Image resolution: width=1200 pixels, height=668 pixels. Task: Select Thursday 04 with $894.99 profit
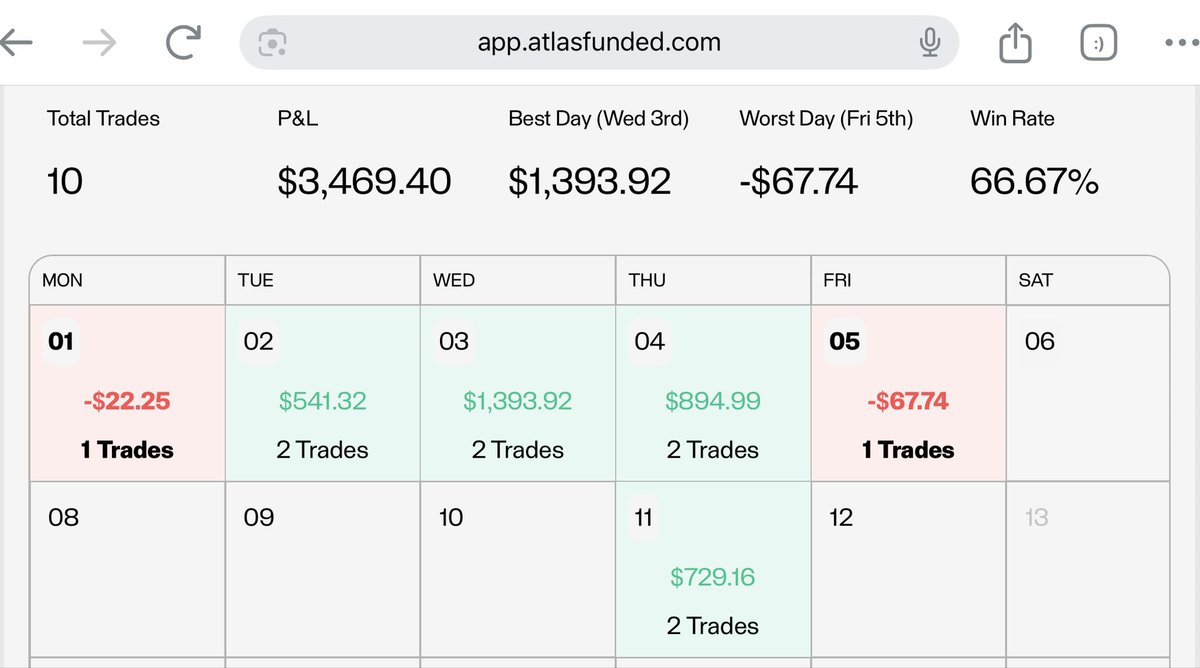pos(712,393)
